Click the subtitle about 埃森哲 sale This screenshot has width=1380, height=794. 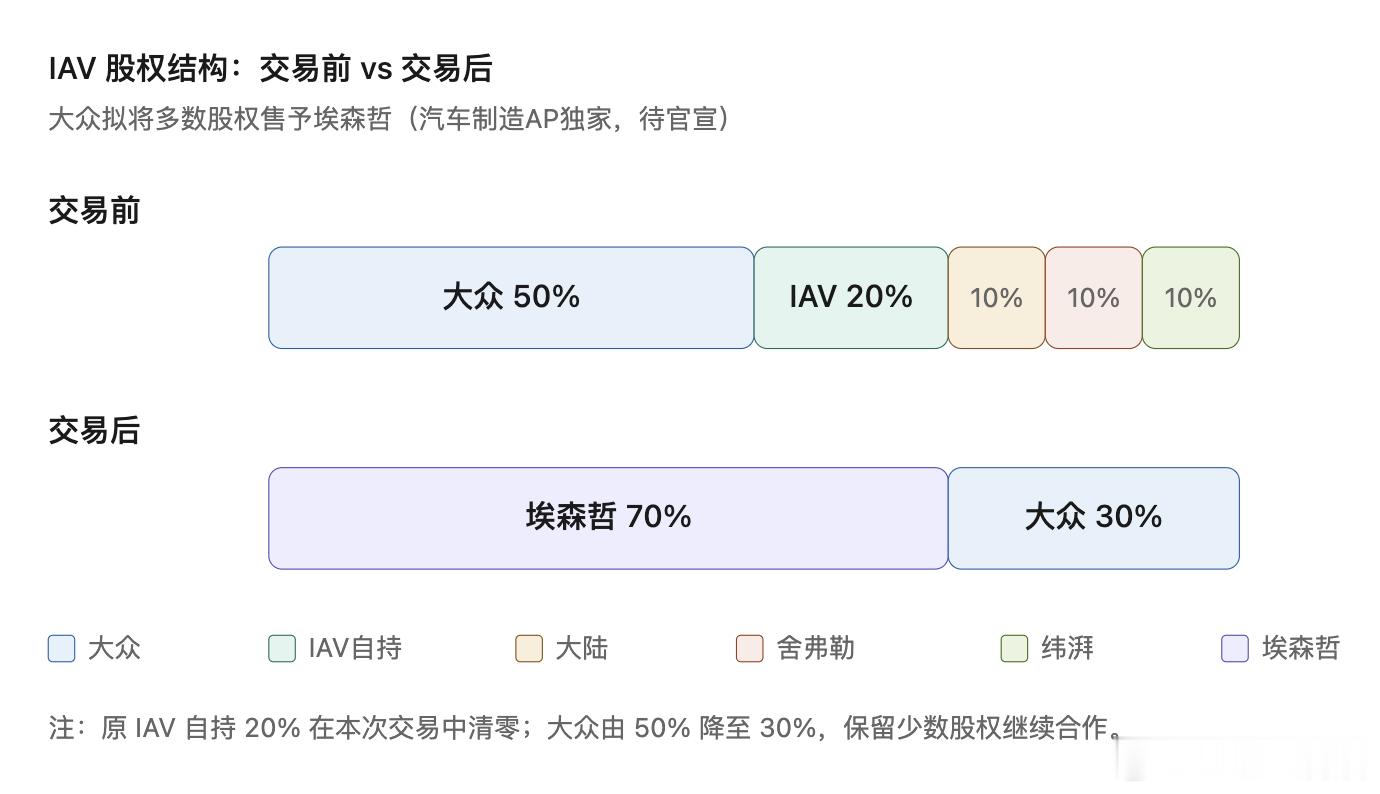pyautogui.click(x=389, y=120)
